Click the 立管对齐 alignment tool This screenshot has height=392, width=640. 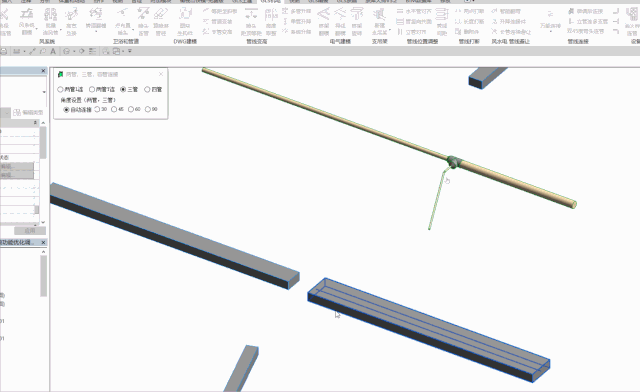coord(412,32)
